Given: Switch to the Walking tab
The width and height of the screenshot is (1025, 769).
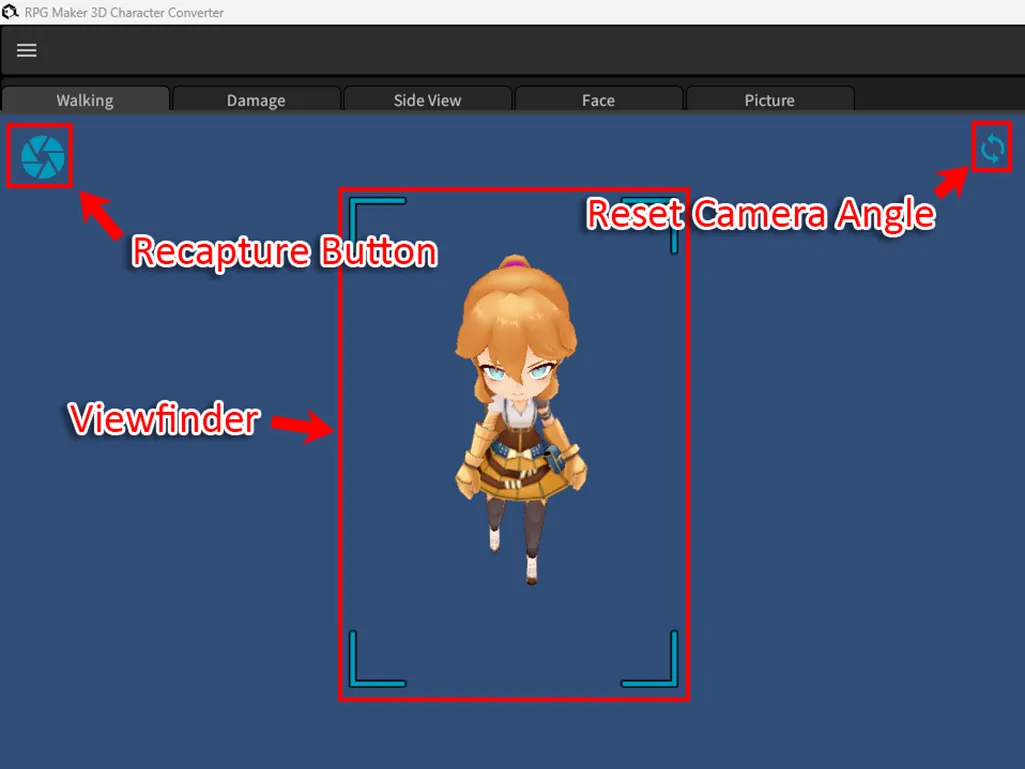Looking at the screenshot, I should [x=85, y=100].
